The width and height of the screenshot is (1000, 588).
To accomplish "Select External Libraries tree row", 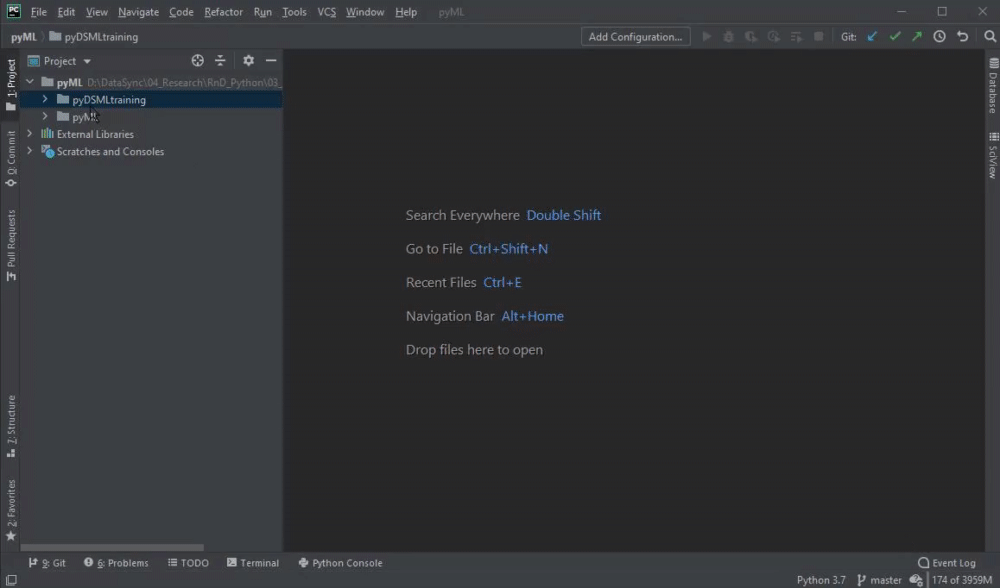I will click(x=151, y=134).
